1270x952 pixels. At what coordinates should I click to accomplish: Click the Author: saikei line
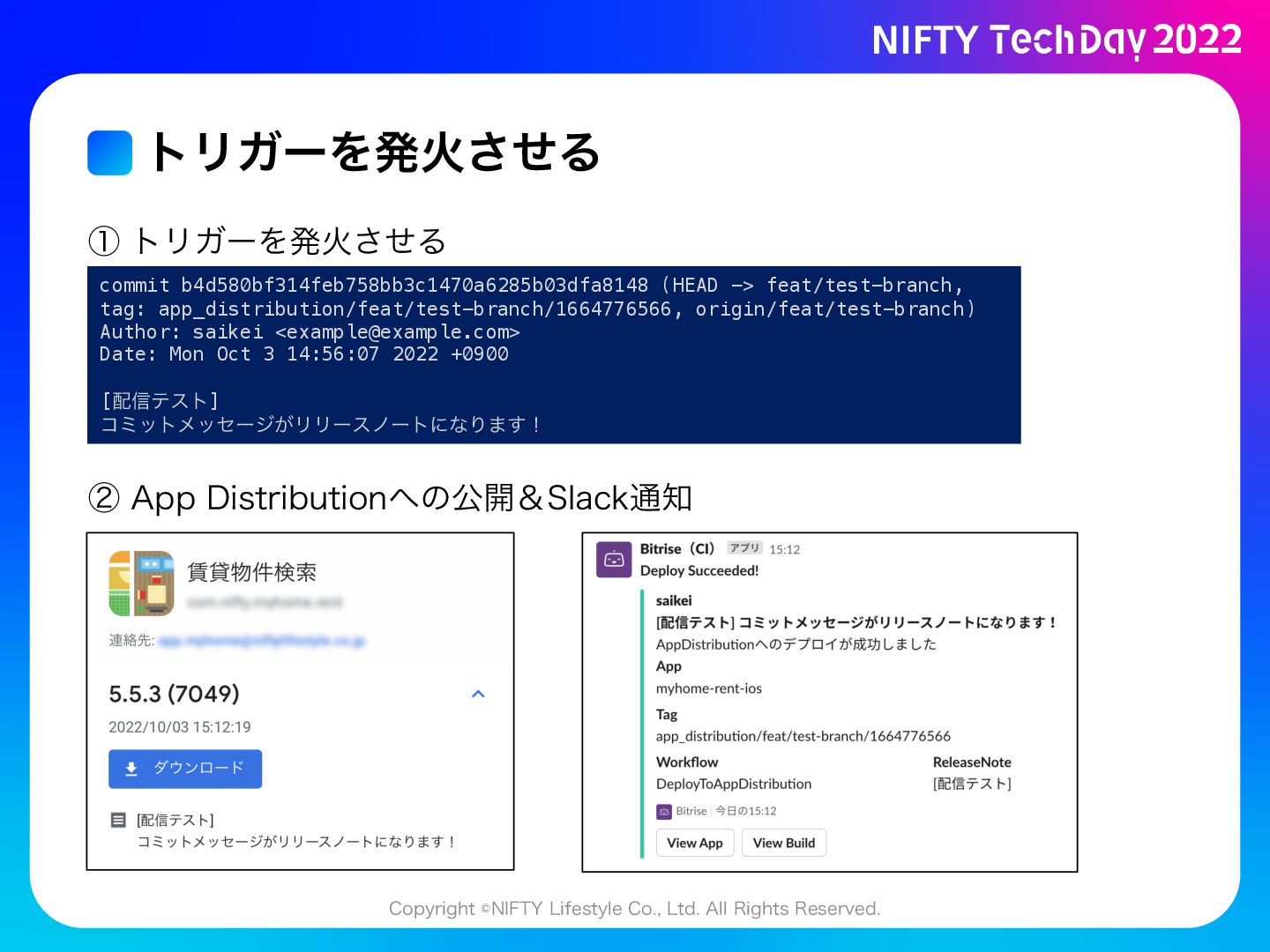[310, 331]
